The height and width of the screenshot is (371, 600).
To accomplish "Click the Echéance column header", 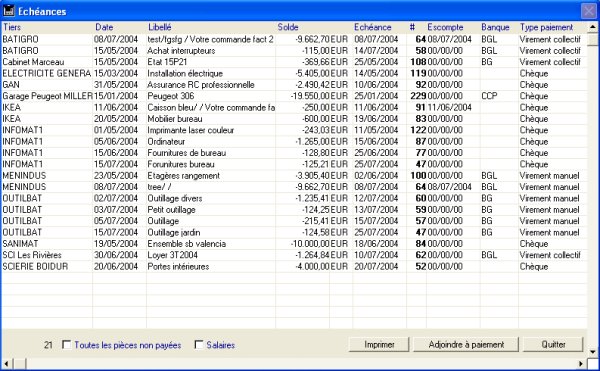I will tap(373, 27).
